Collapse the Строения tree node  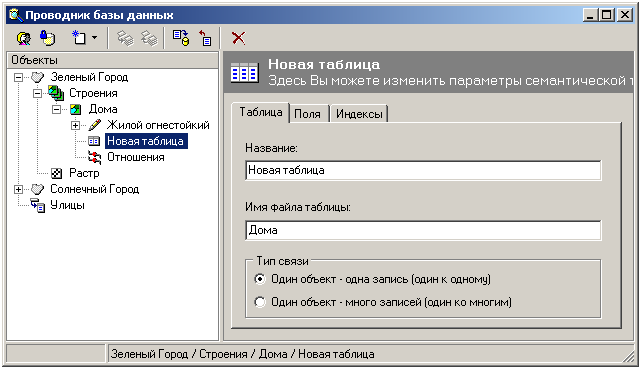(x=37, y=93)
